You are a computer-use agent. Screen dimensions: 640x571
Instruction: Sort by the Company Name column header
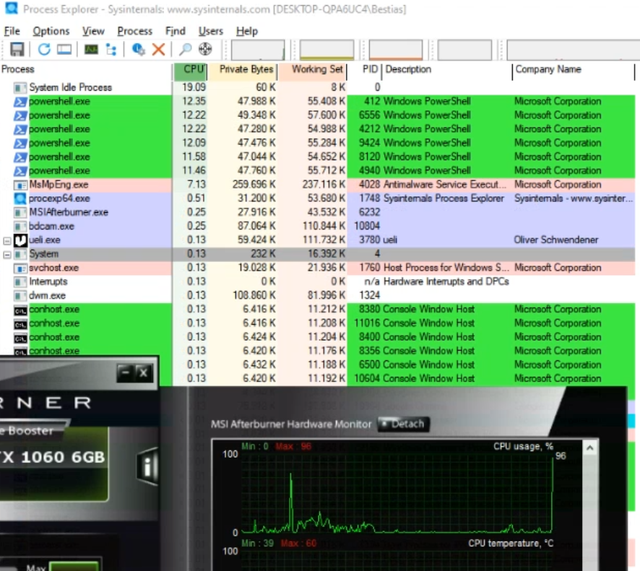pyautogui.click(x=573, y=71)
